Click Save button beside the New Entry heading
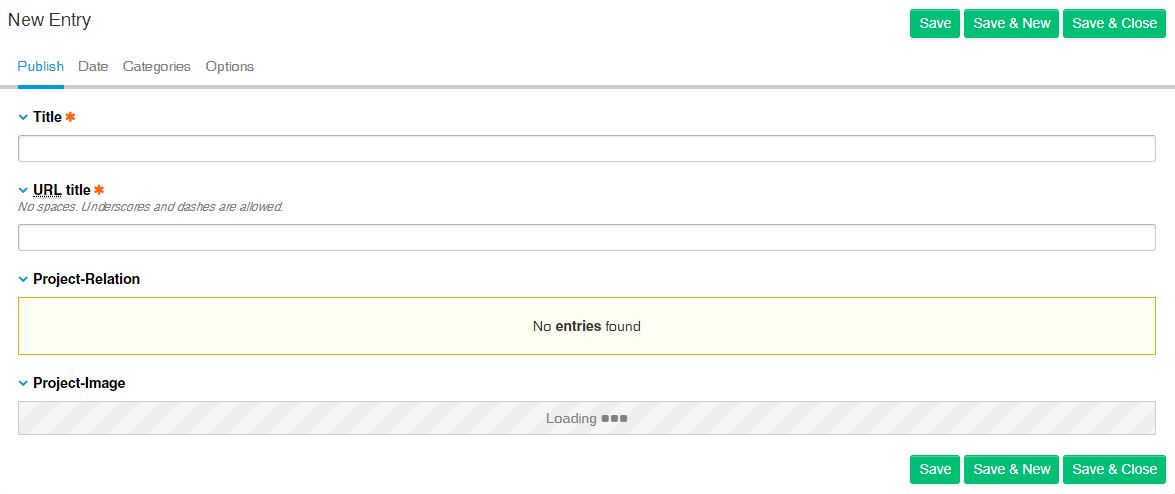 (934, 23)
